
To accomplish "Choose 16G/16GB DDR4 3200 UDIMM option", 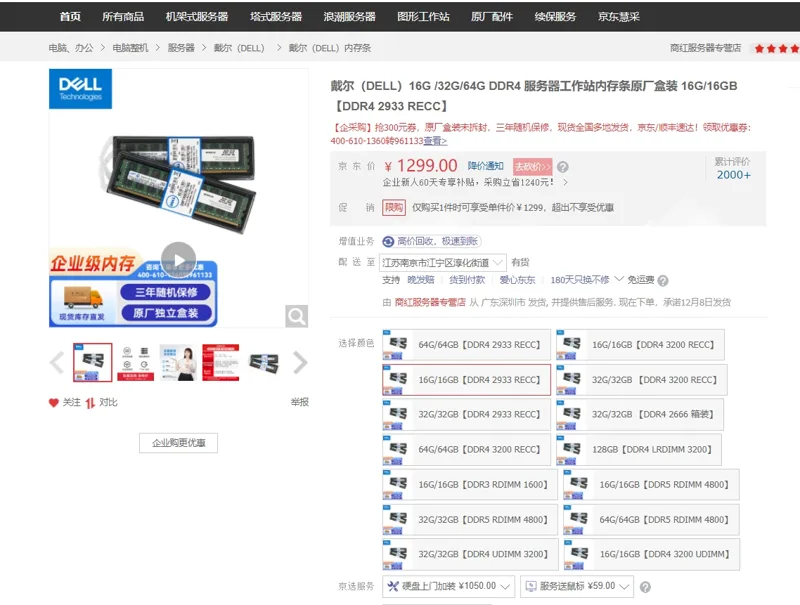I will (652, 554).
